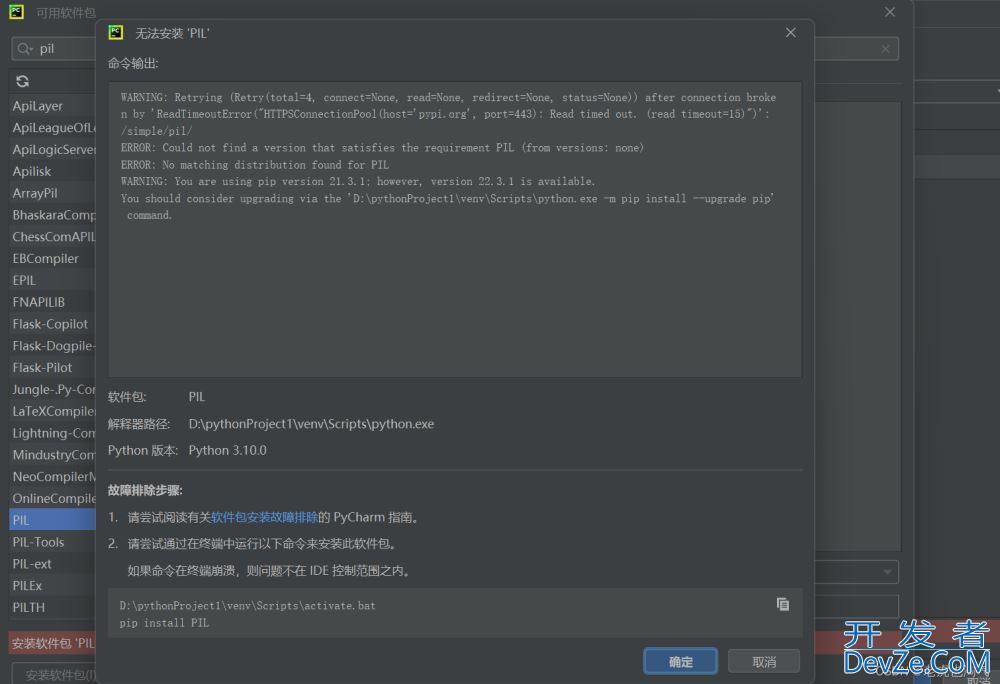Viewport: 1000px width, 684px height.
Task: Click 'ERROR: No matching distribution found' line
Action: click(x=254, y=164)
